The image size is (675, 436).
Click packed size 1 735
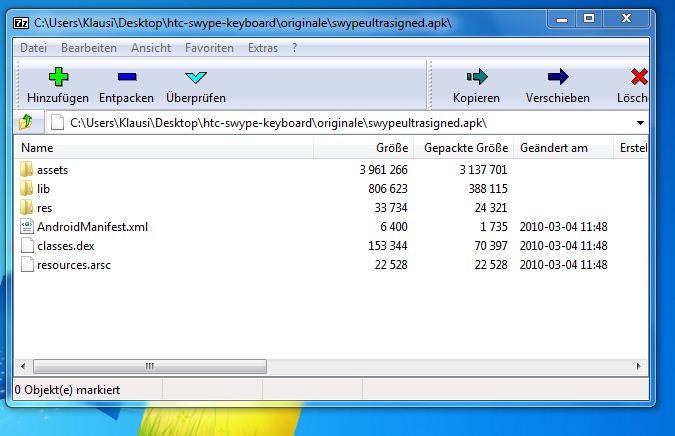click(x=494, y=226)
